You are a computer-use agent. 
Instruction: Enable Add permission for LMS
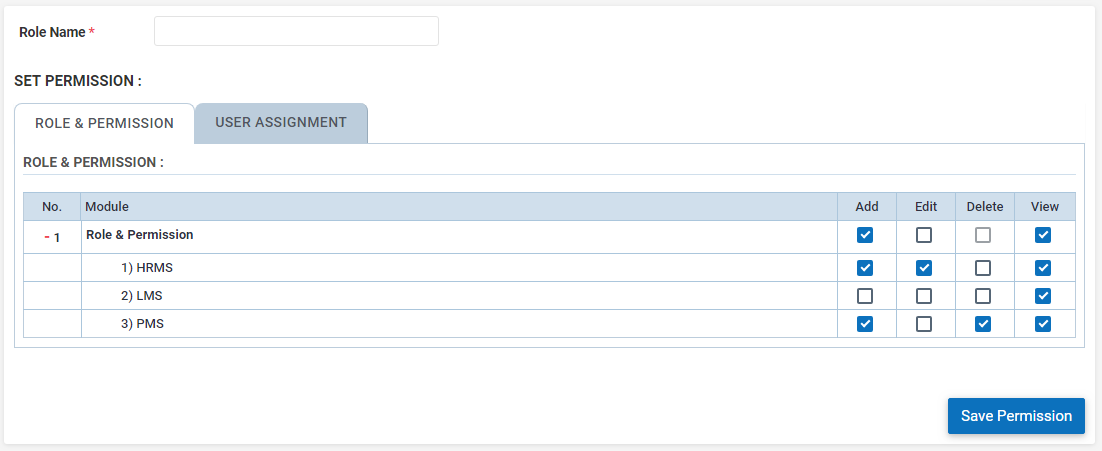(x=865, y=296)
